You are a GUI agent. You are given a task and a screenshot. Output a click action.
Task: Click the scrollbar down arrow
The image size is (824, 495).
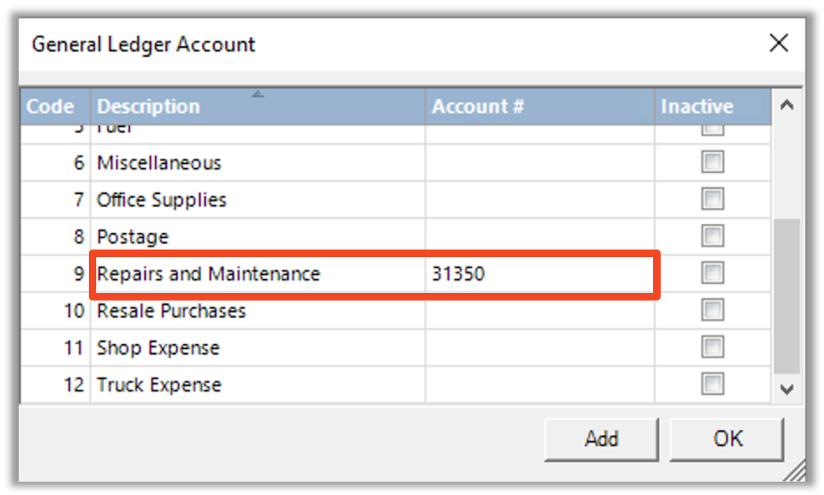pos(787,389)
